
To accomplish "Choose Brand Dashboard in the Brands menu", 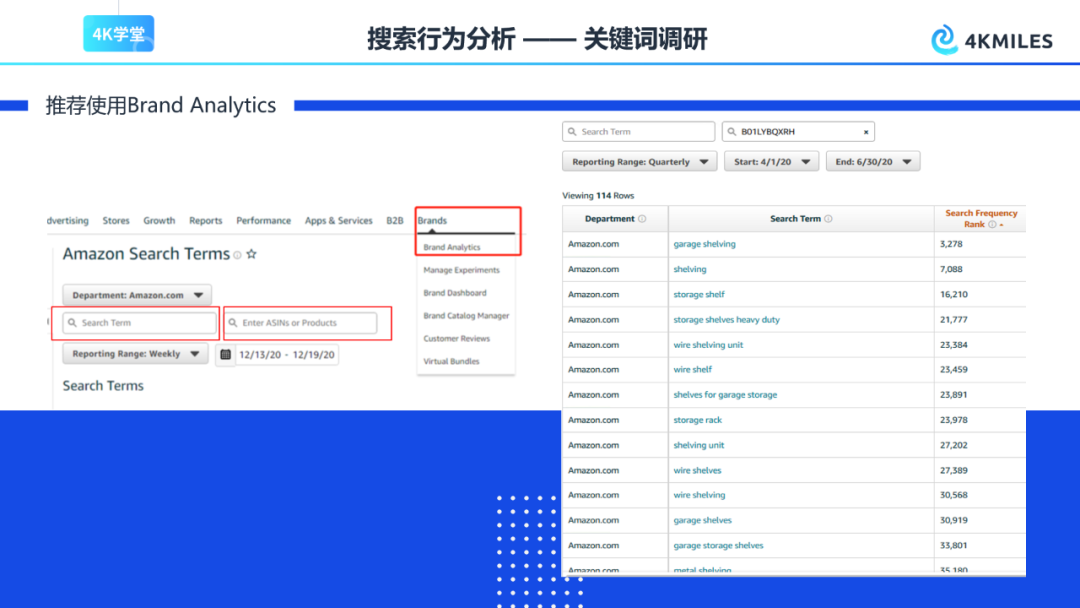I will click(x=455, y=293).
